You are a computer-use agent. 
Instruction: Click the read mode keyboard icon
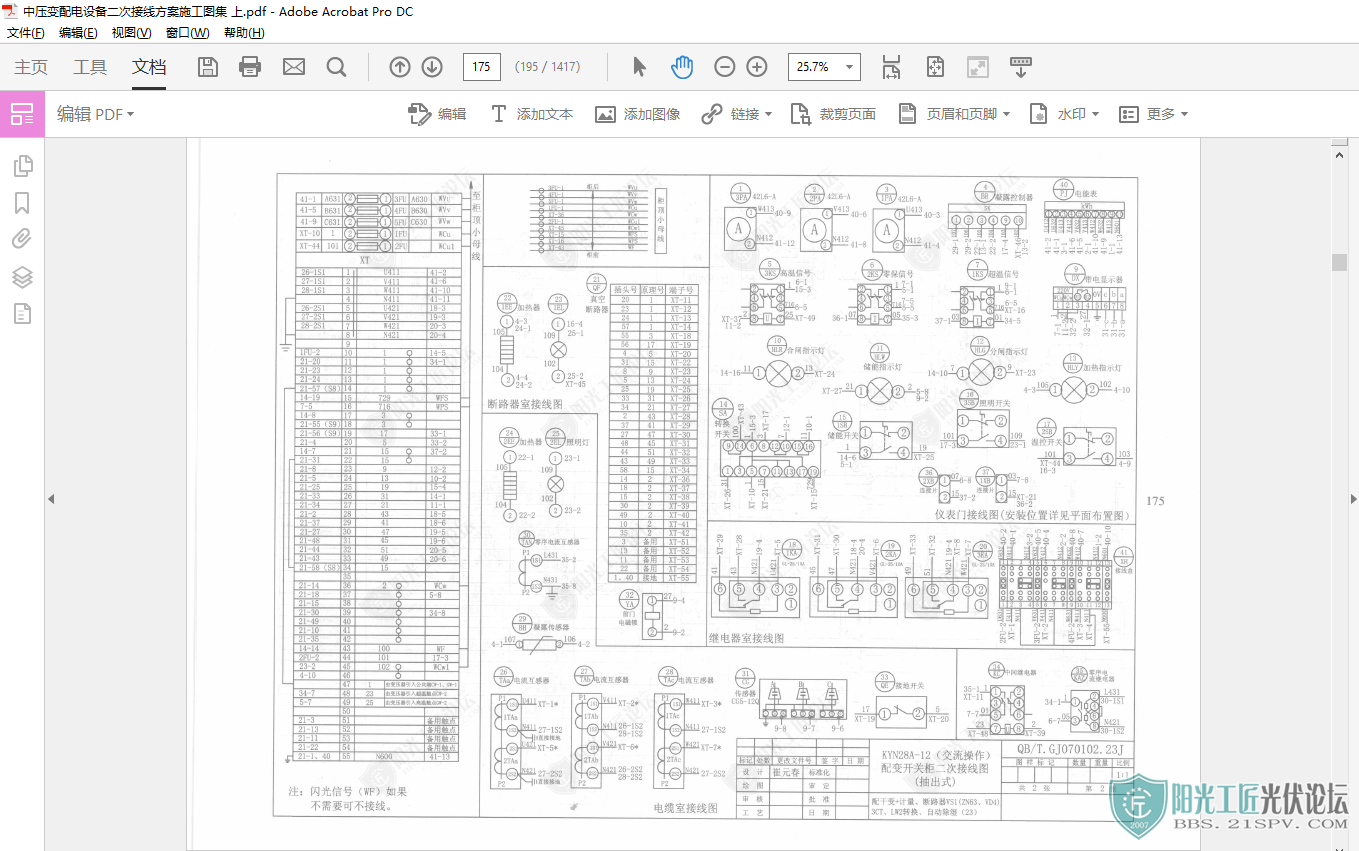[1021, 67]
